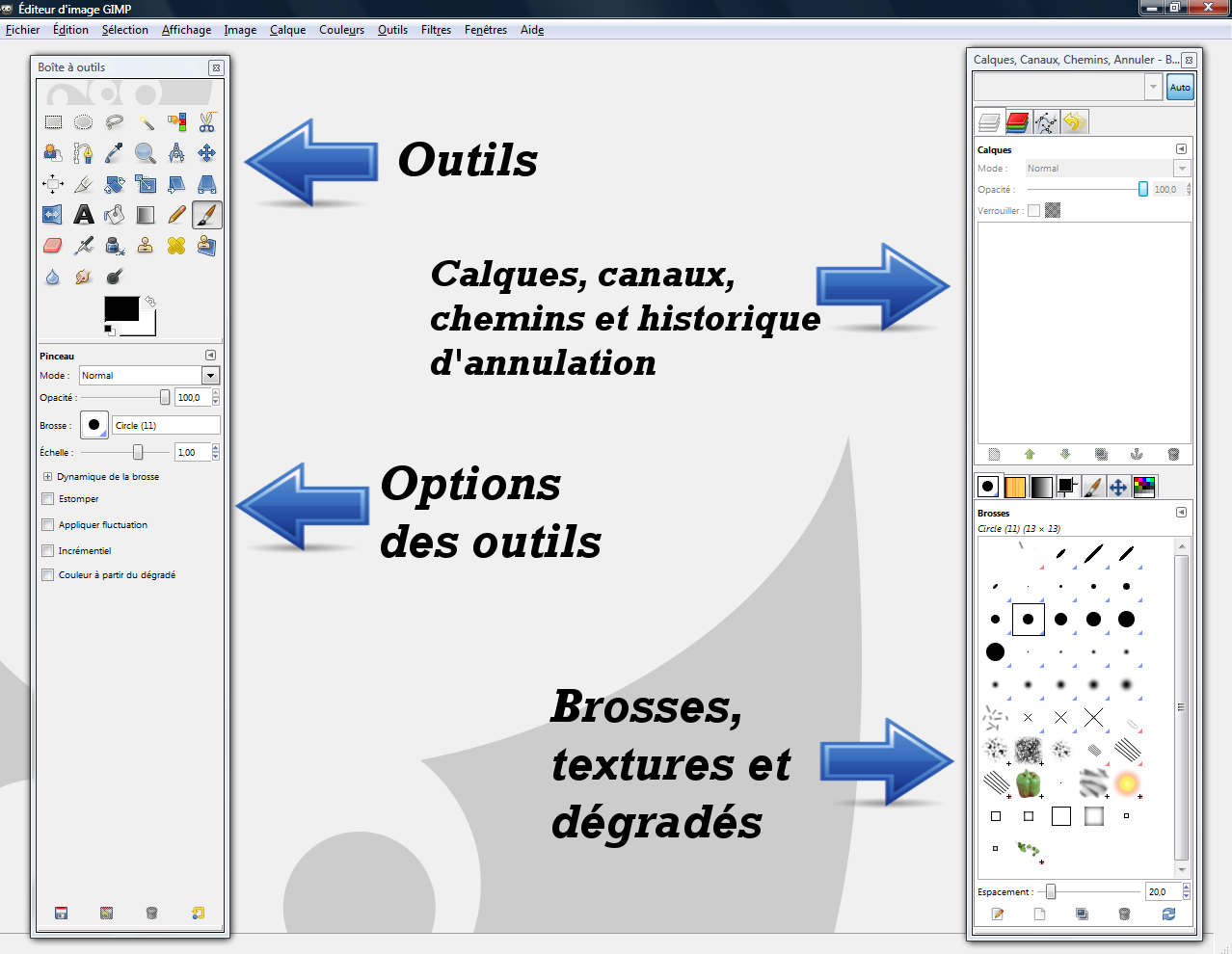Pick the Eraser tool

pos(53,246)
